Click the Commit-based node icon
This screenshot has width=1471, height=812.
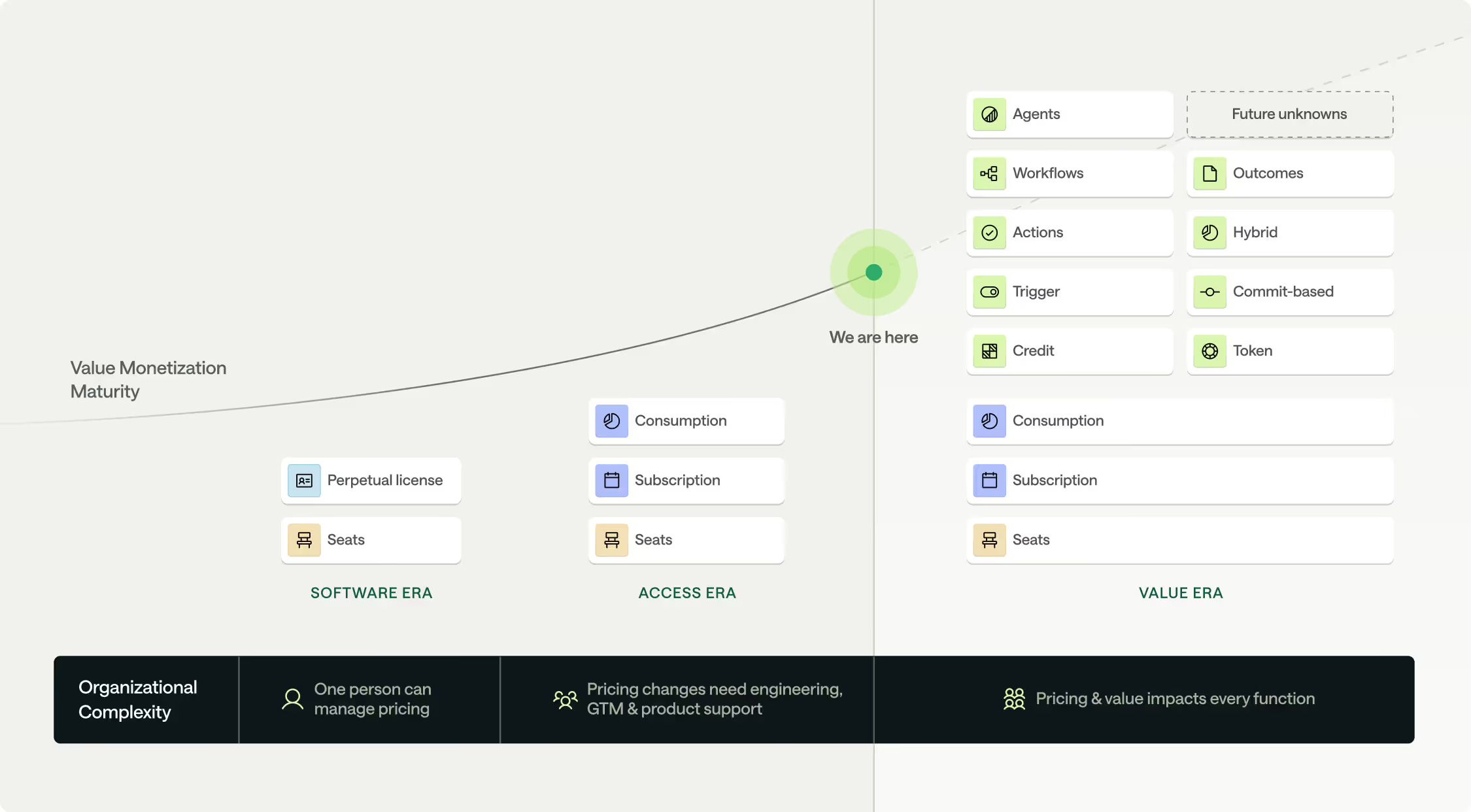pyautogui.click(x=1209, y=292)
